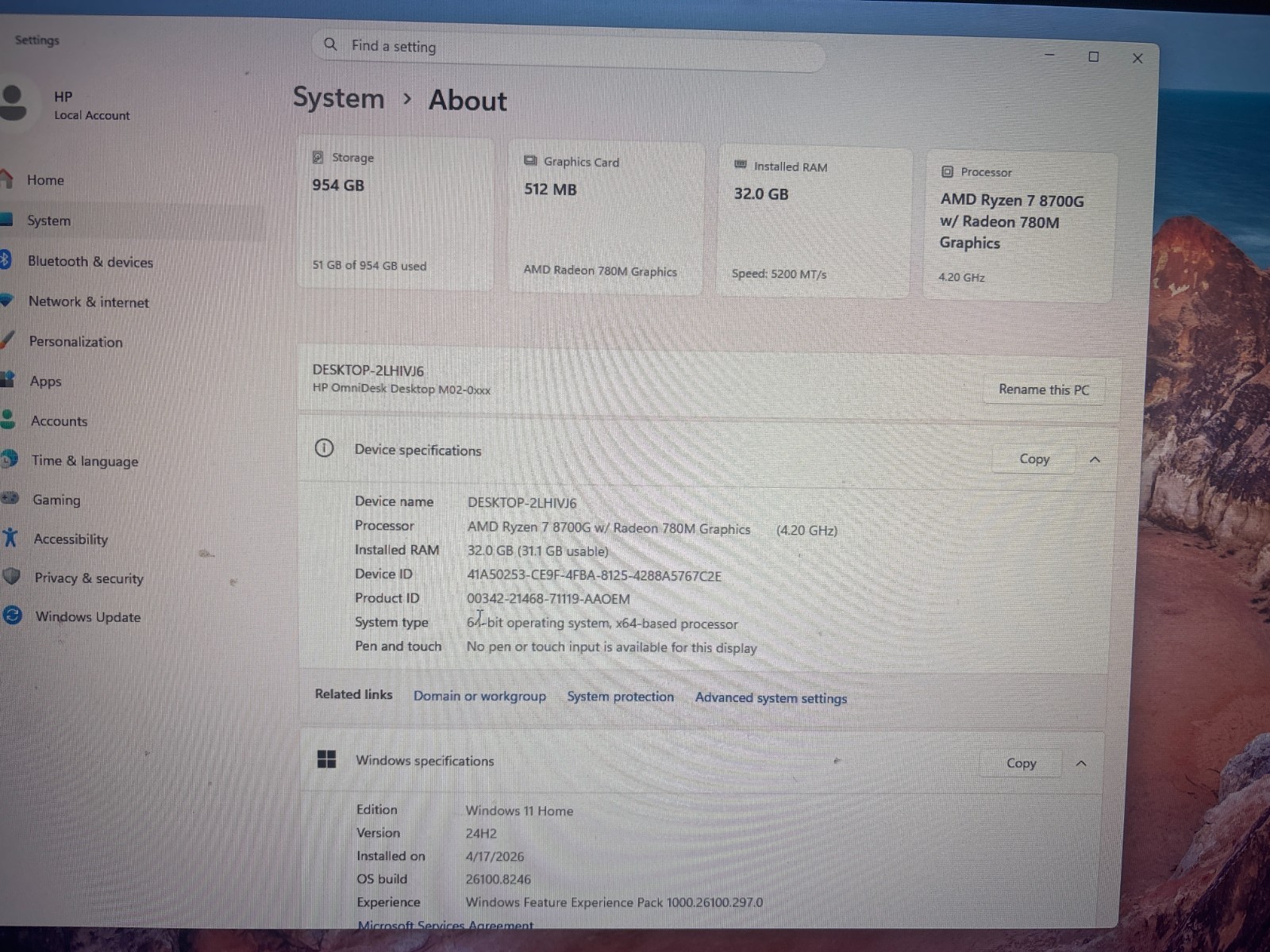Image resolution: width=1270 pixels, height=952 pixels.
Task: Click the Graphics Card icon
Action: click(x=530, y=161)
